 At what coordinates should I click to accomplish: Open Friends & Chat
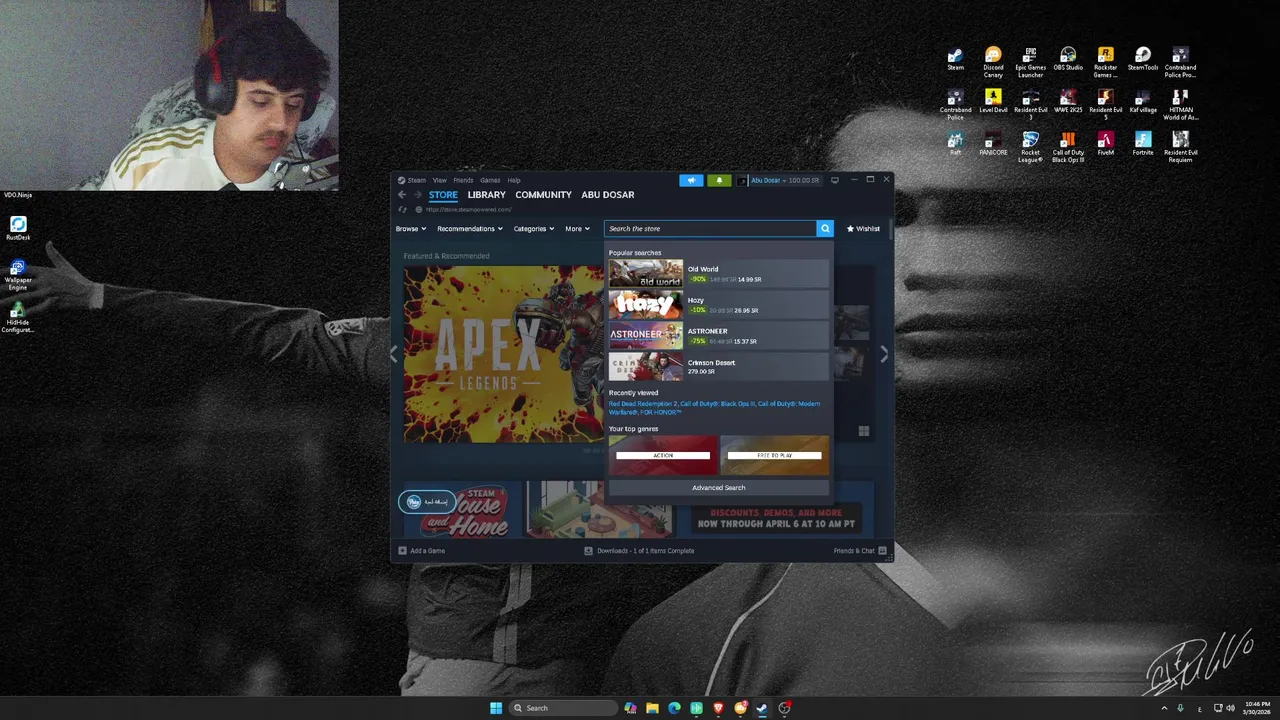tap(859, 551)
